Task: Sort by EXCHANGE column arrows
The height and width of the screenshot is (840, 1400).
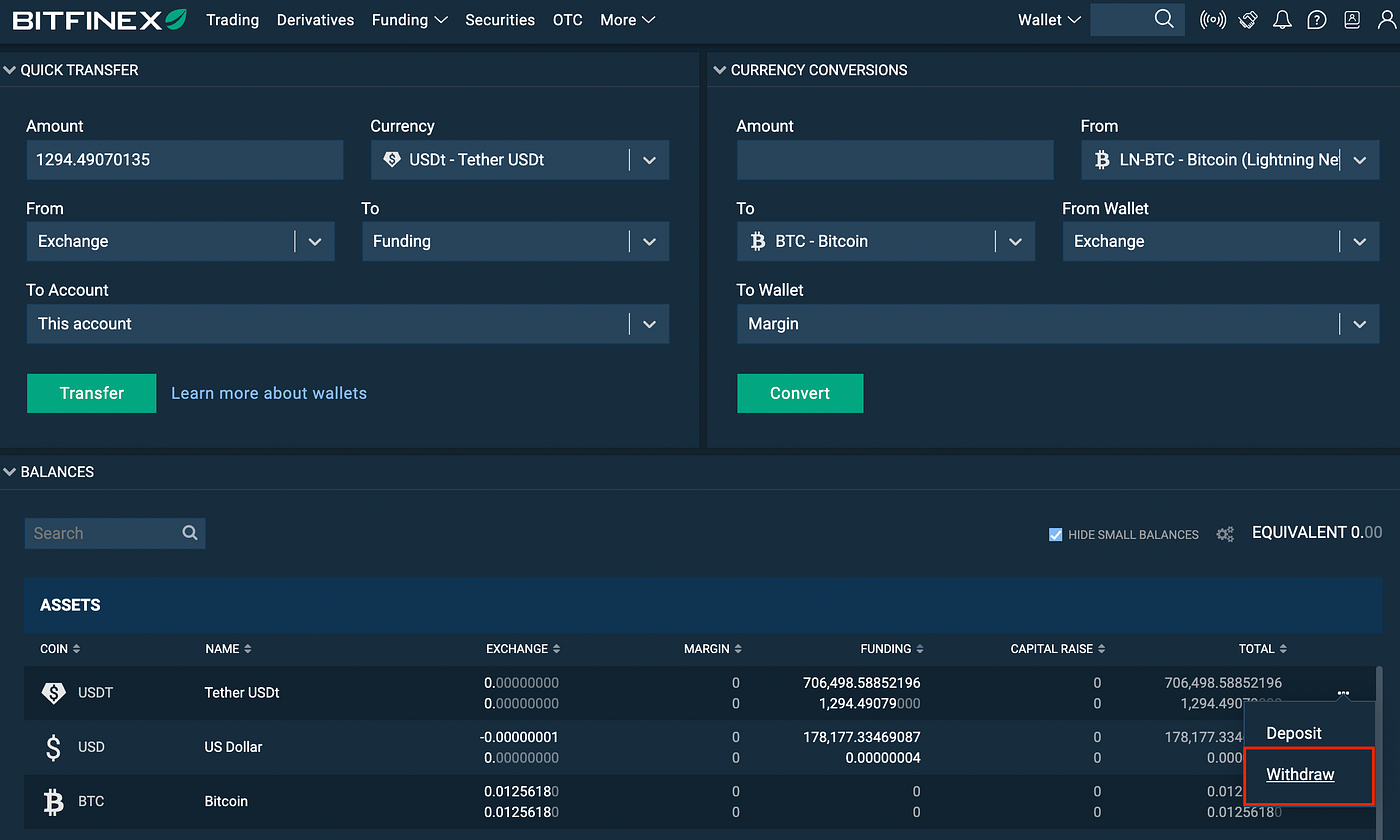Action: [557, 649]
